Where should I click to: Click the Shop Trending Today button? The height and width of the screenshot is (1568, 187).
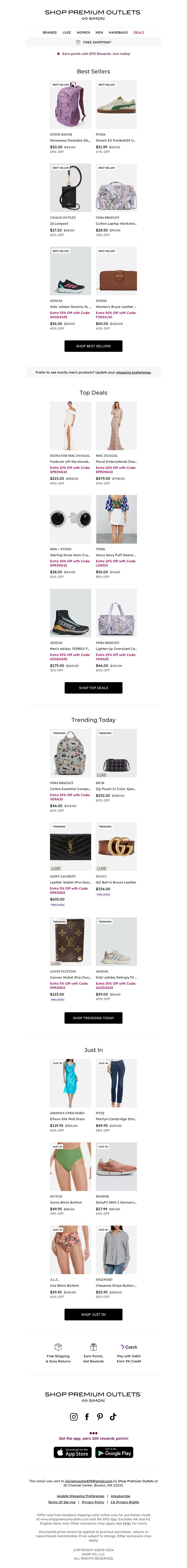coord(93,1018)
